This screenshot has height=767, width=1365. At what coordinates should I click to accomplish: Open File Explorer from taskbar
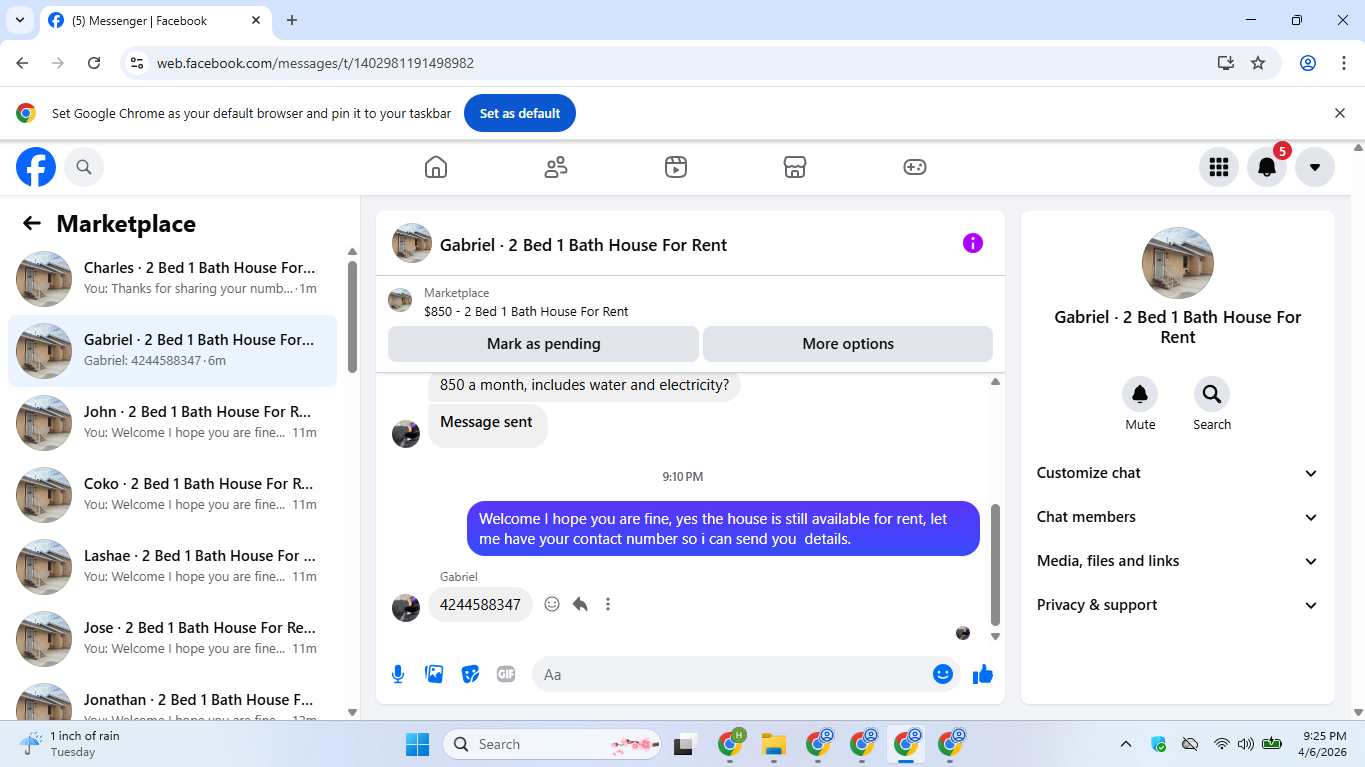[773, 744]
